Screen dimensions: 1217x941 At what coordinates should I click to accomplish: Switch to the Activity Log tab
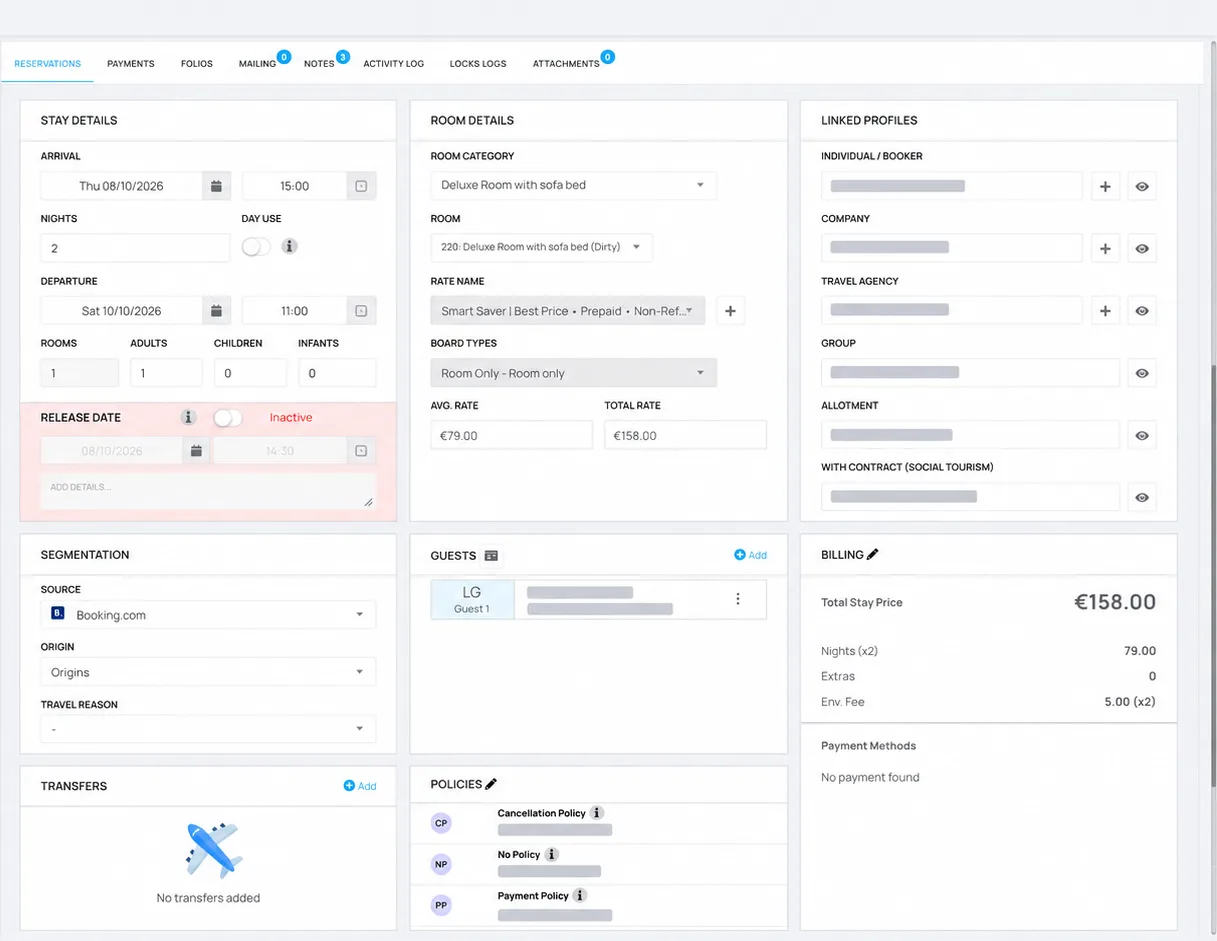point(394,63)
